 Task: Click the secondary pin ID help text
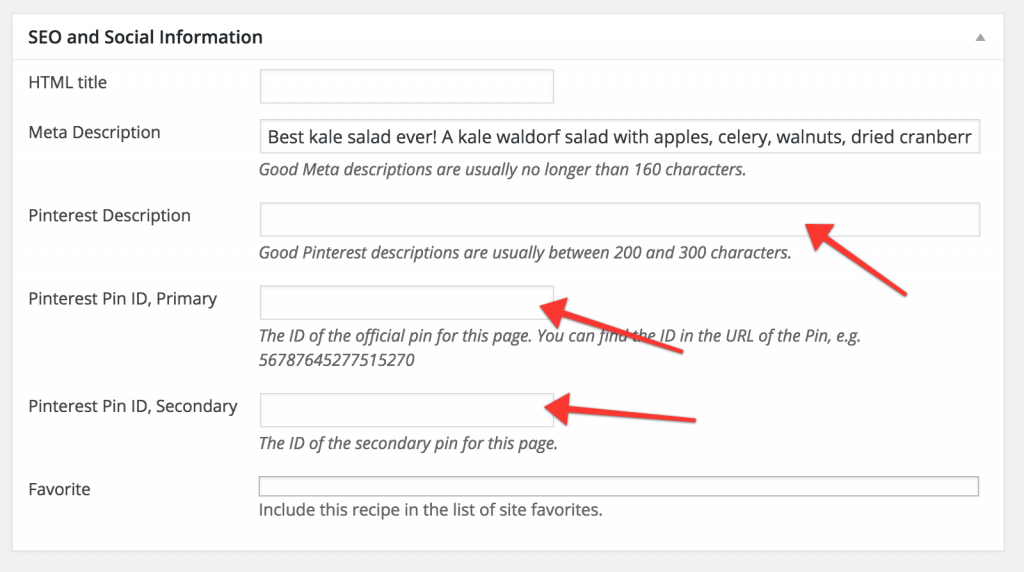pyautogui.click(x=408, y=444)
